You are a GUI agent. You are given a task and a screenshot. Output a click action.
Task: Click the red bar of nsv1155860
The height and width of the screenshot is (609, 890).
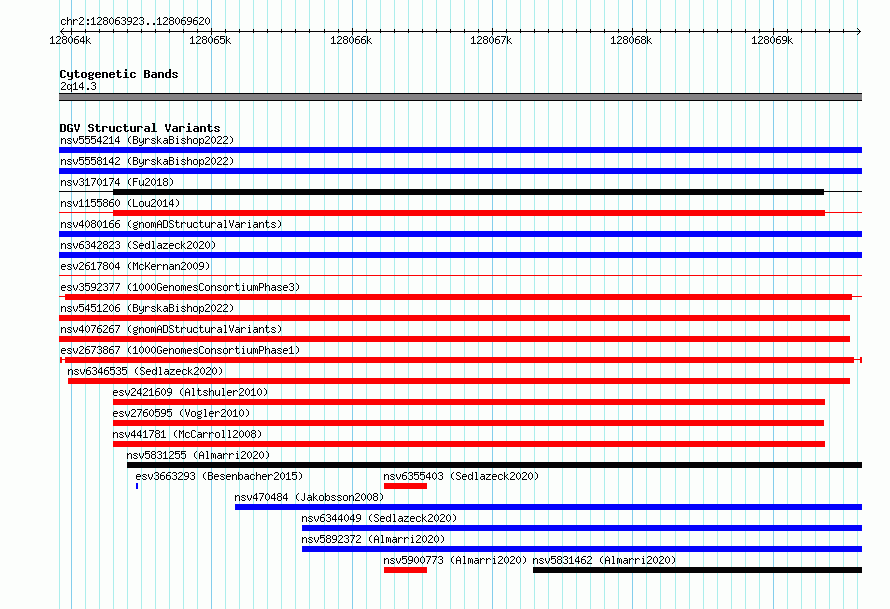(x=469, y=213)
